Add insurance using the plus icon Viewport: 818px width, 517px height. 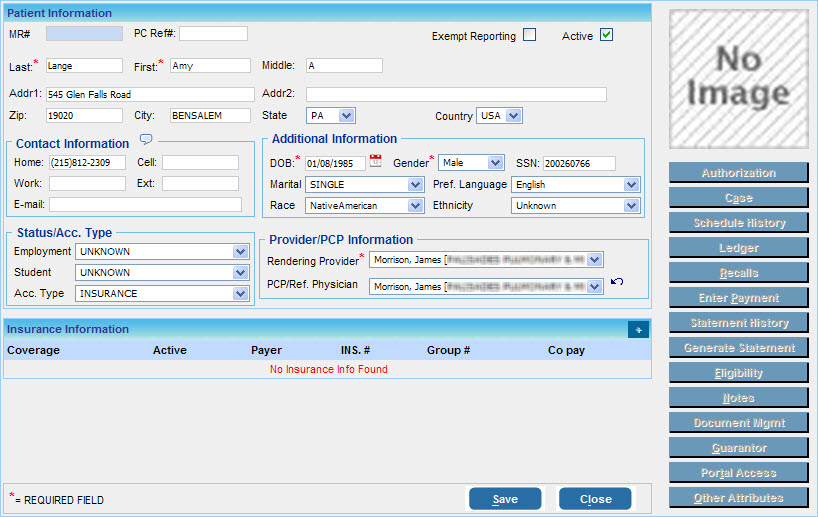pos(638,330)
